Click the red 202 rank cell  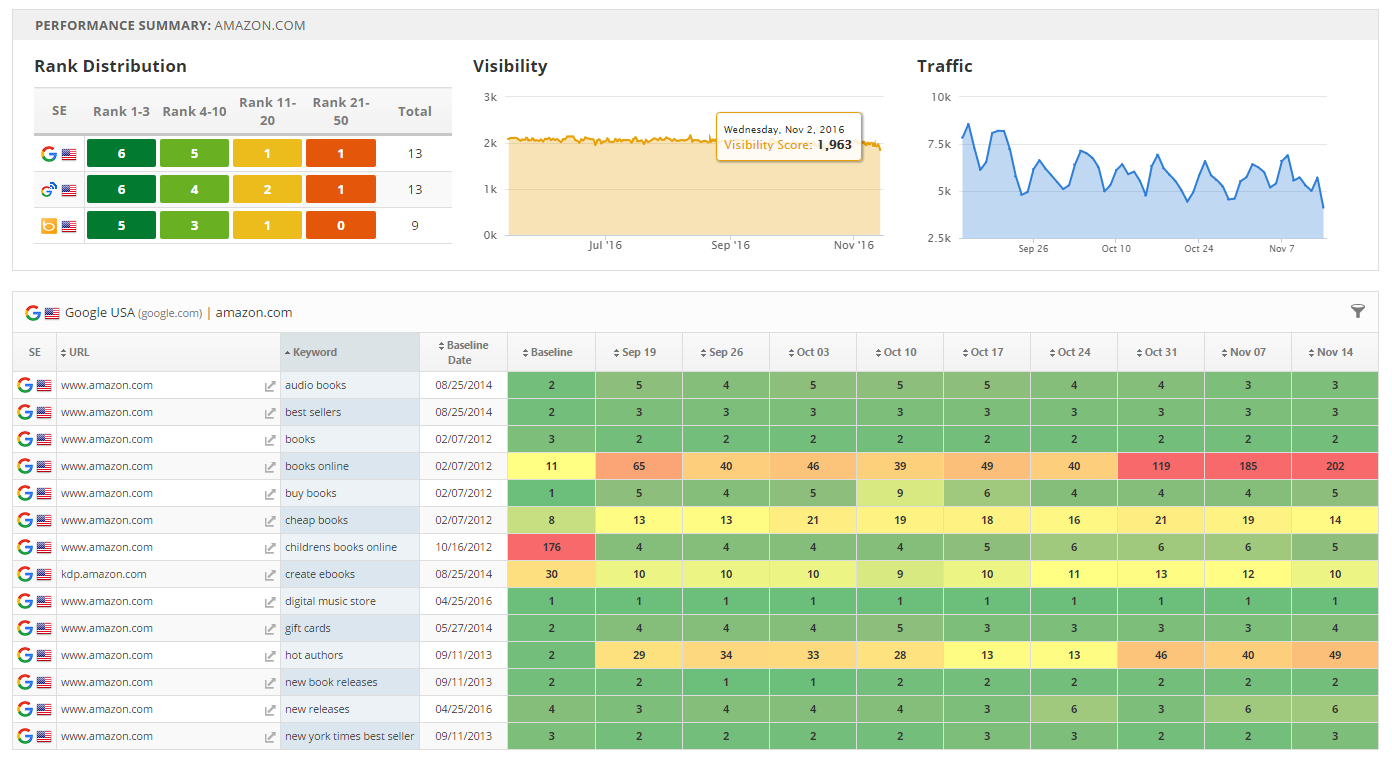click(1334, 466)
